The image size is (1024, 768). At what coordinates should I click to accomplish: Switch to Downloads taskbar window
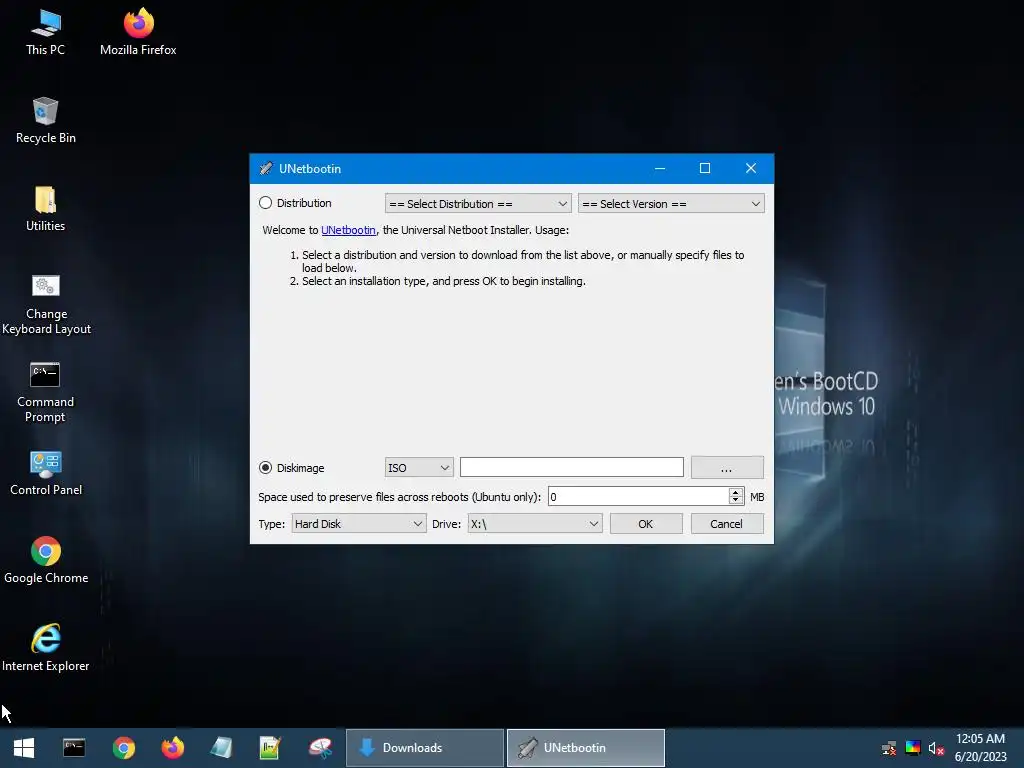[x=424, y=748]
